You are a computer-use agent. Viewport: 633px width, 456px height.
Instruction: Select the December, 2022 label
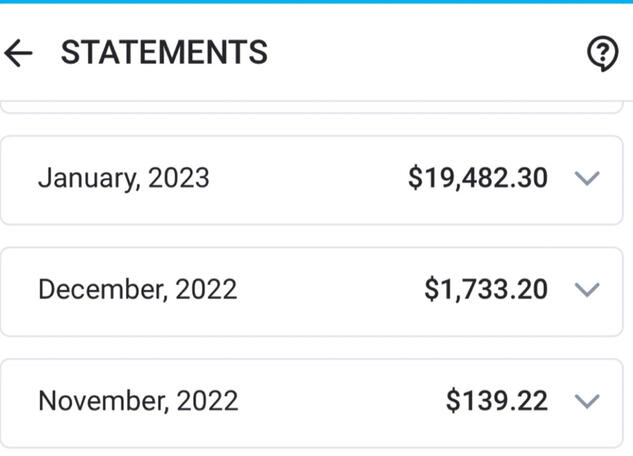[138, 290]
